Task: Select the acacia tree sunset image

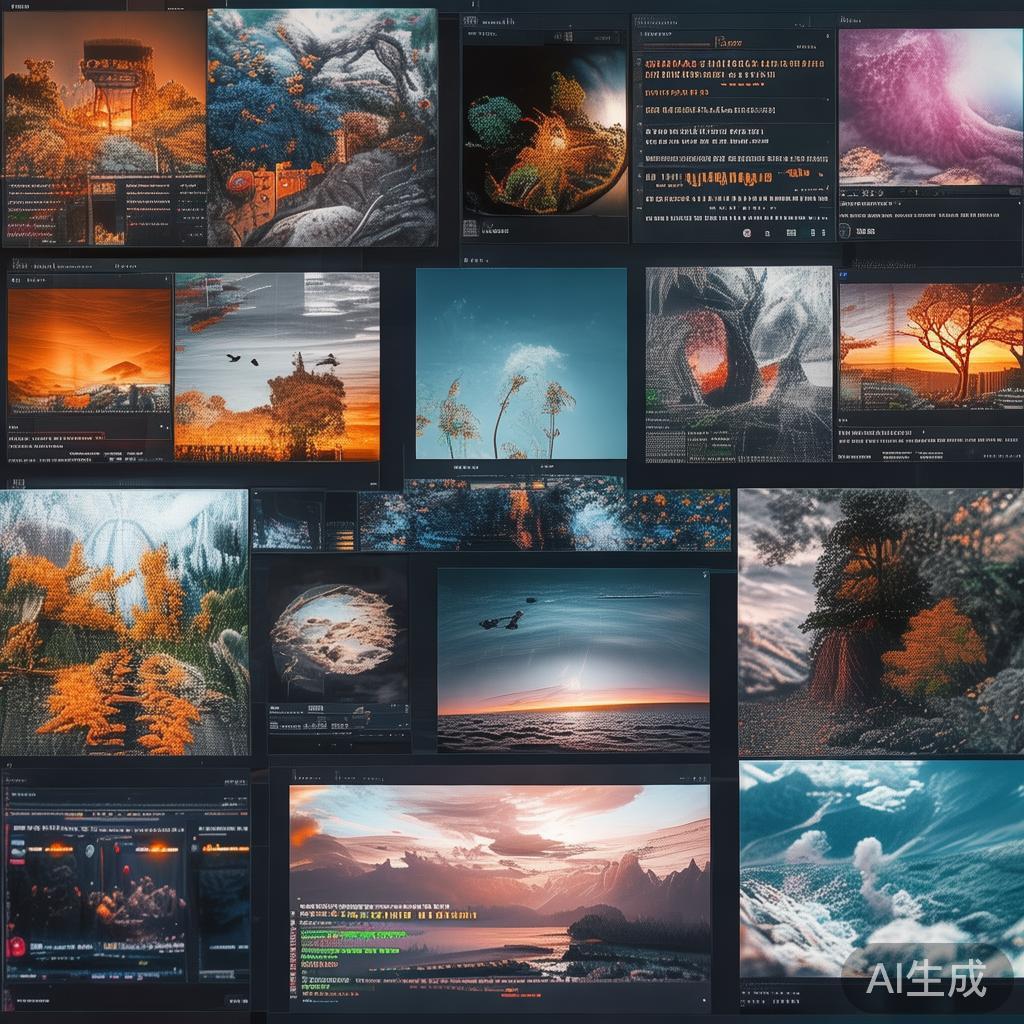Action: click(x=930, y=345)
